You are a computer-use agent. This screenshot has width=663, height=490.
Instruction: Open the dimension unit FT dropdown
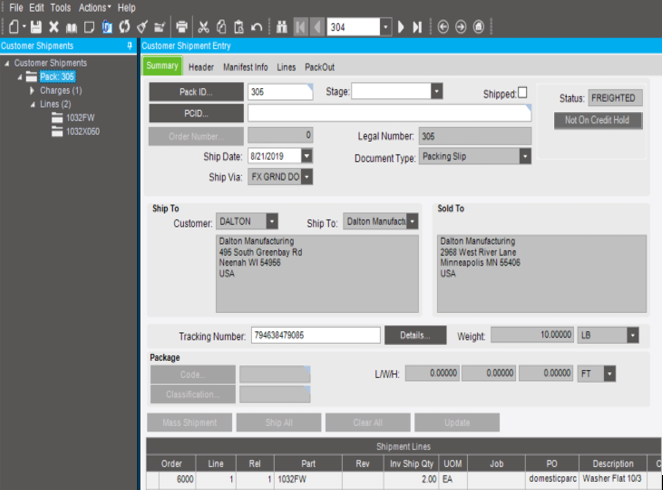coord(609,374)
